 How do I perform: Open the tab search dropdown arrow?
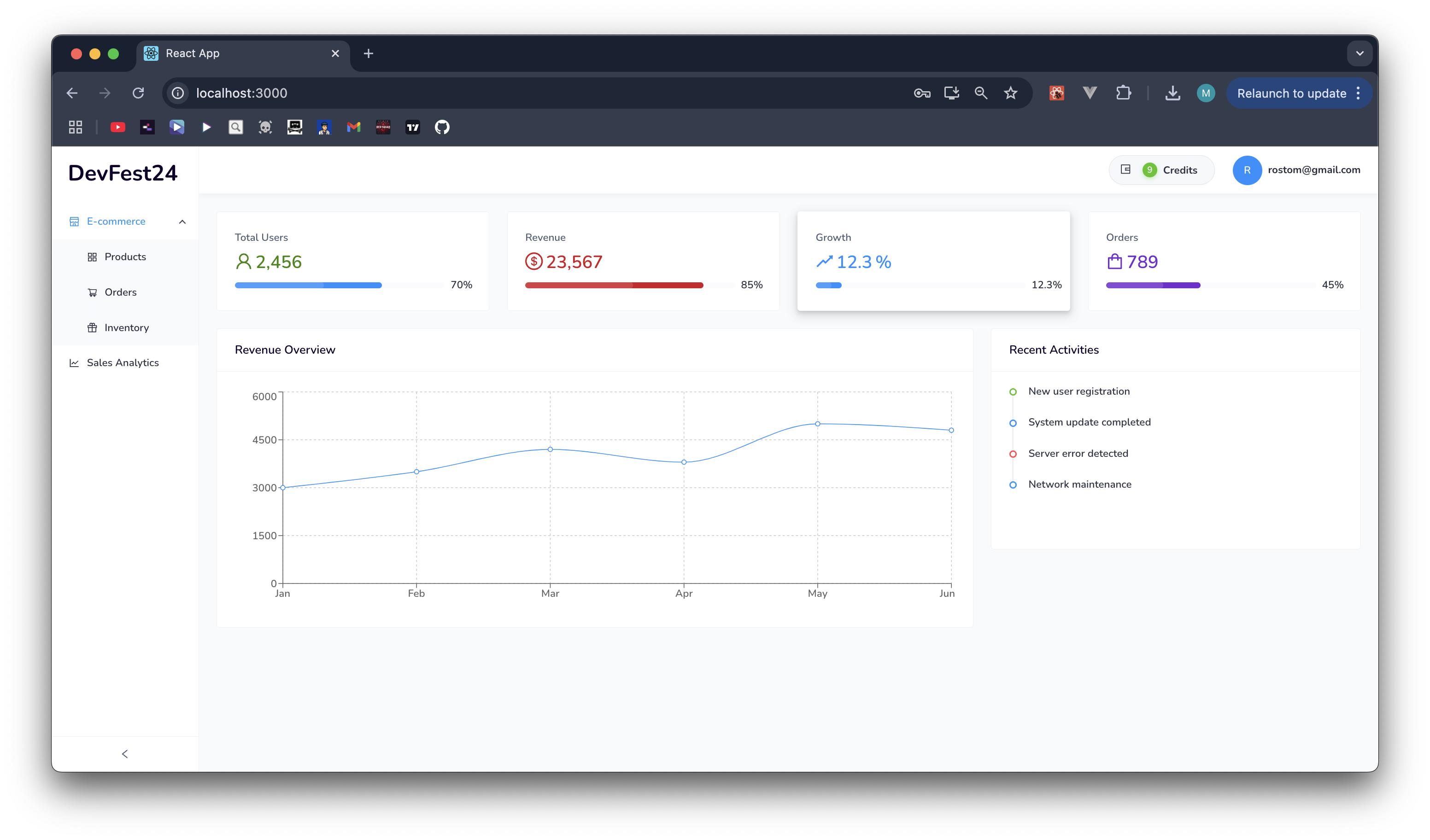coord(1359,53)
